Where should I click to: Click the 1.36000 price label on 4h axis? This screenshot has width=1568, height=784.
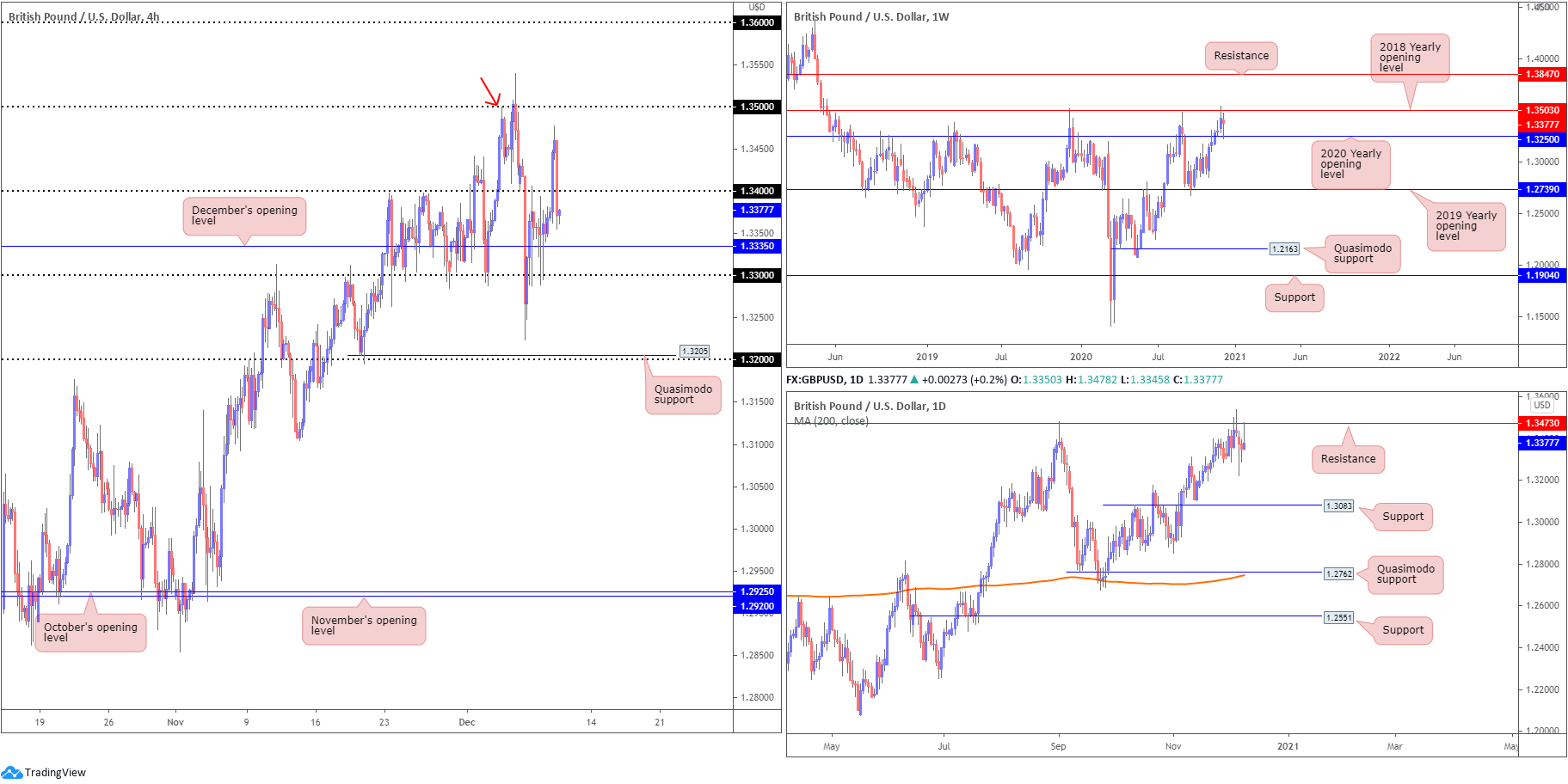point(757,23)
